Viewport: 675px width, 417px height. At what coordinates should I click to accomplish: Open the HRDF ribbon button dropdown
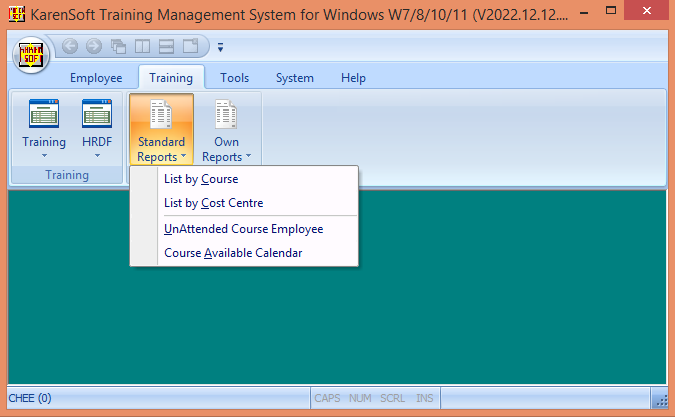point(97,129)
